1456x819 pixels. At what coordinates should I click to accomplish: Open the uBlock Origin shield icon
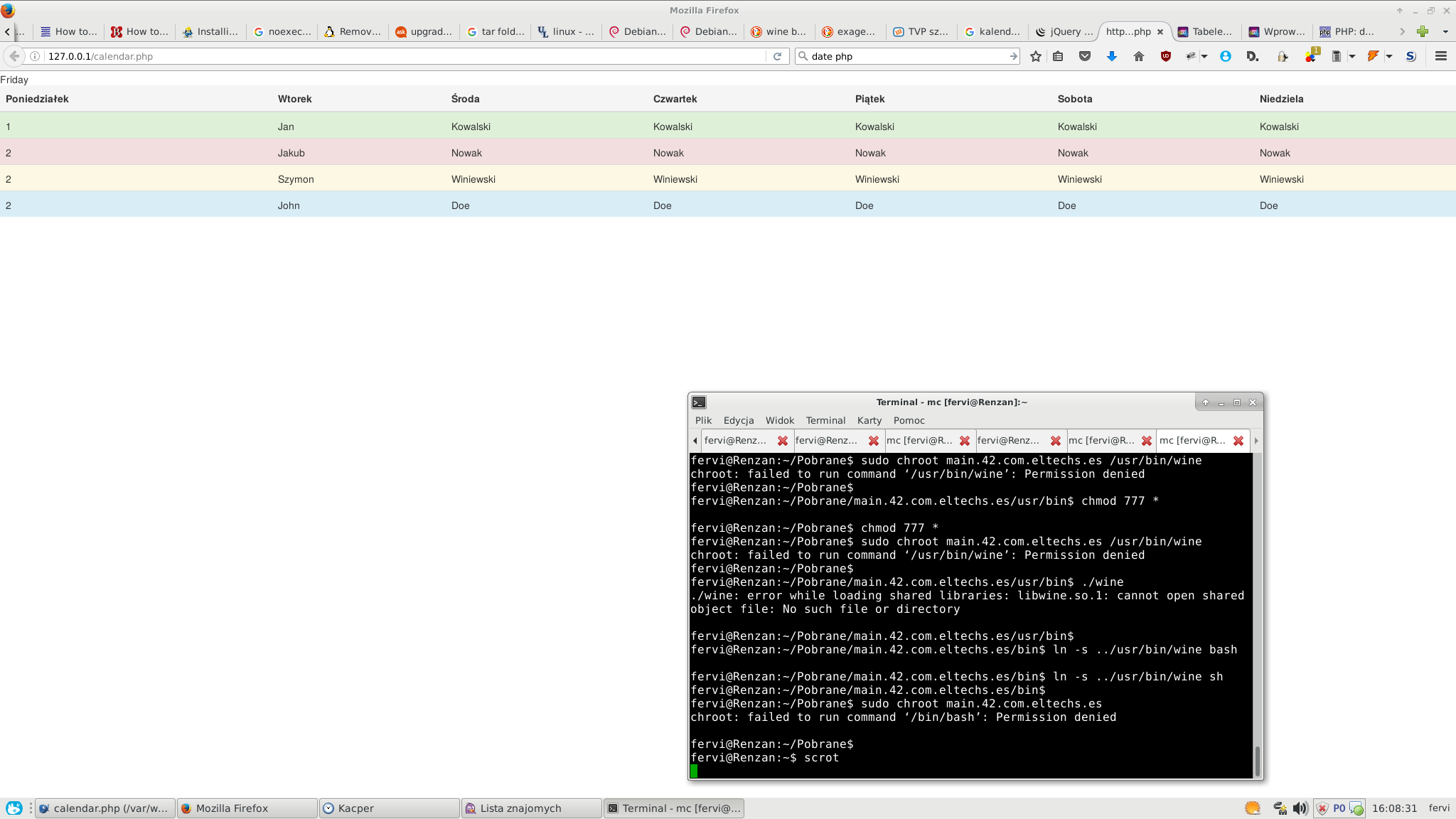pos(1166,56)
